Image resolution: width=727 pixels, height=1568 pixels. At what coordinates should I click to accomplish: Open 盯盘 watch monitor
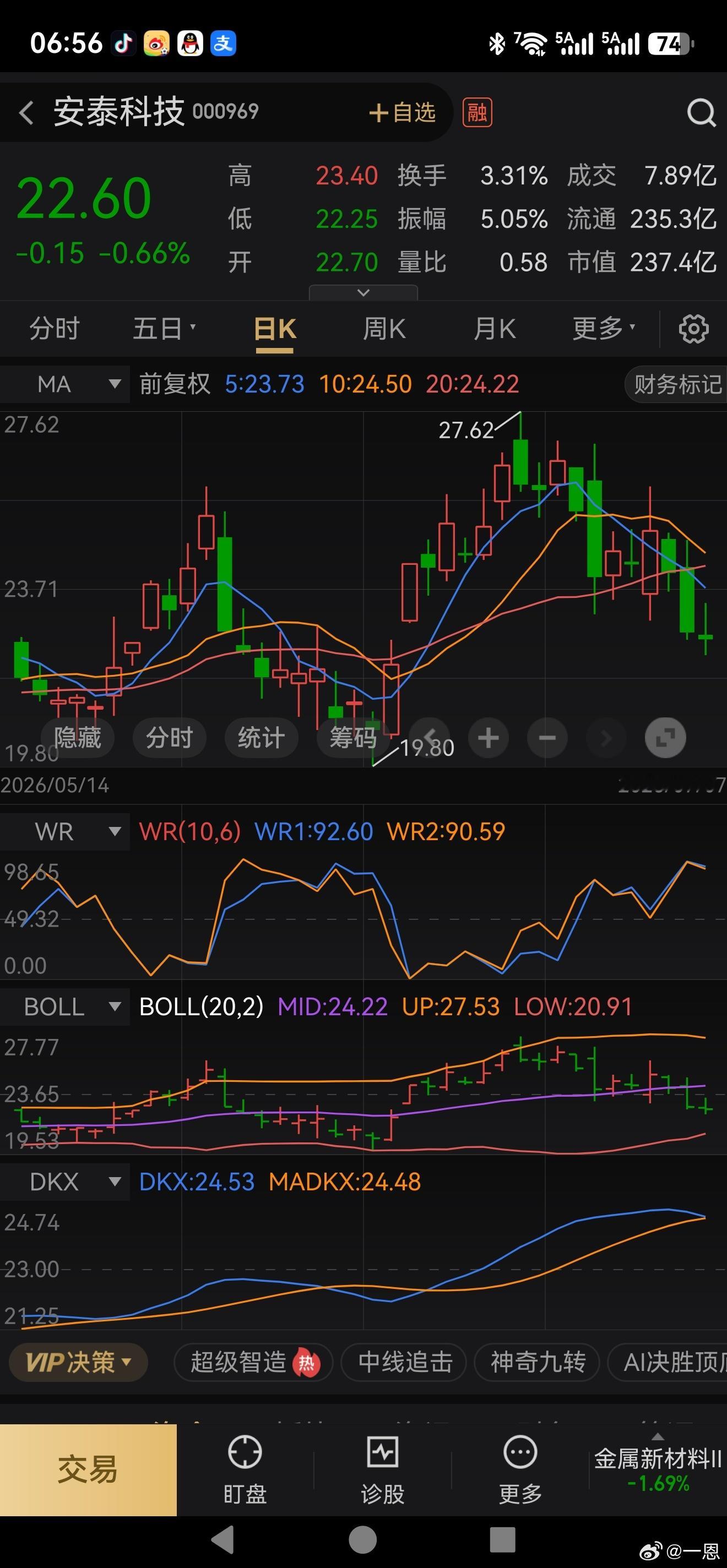pyautogui.click(x=245, y=1470)
